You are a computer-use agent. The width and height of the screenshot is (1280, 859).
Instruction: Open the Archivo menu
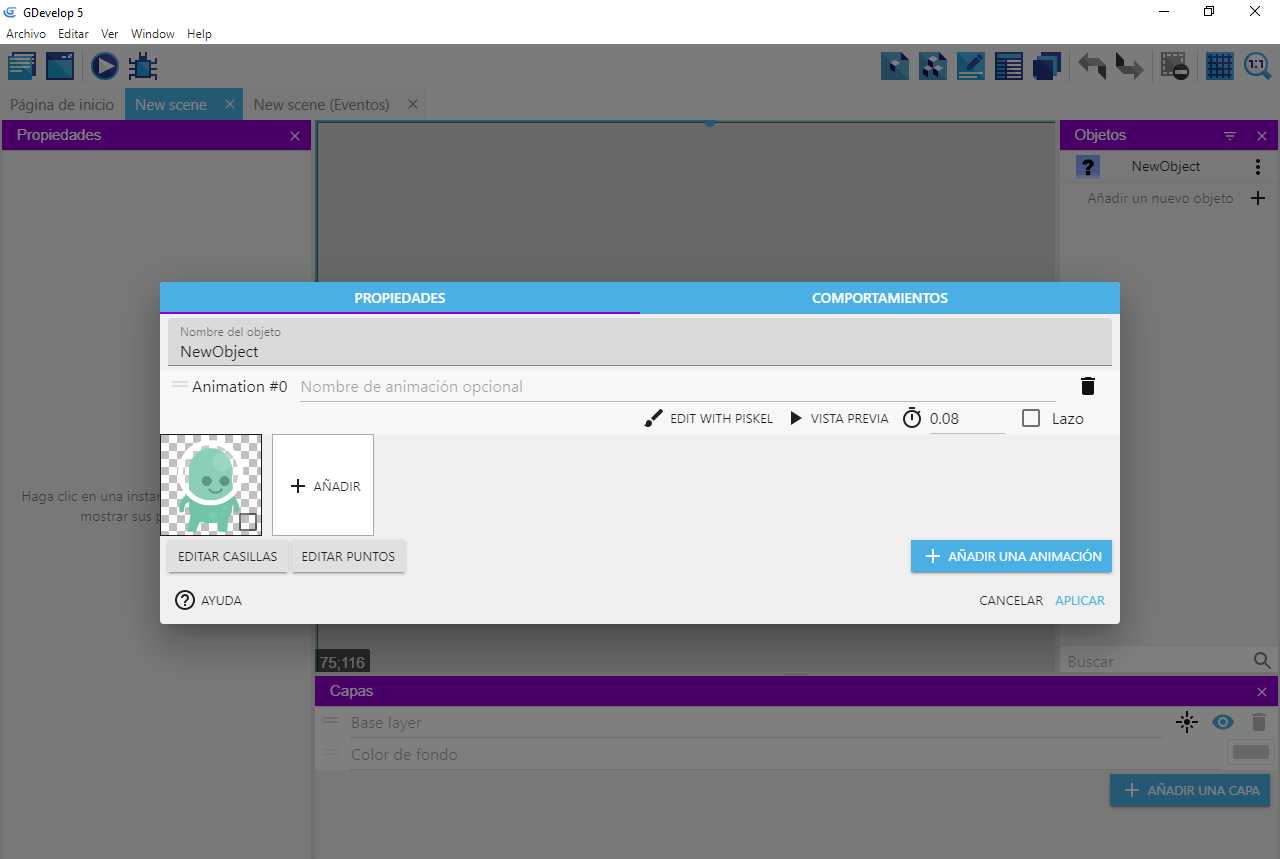(x=26, y=34)
